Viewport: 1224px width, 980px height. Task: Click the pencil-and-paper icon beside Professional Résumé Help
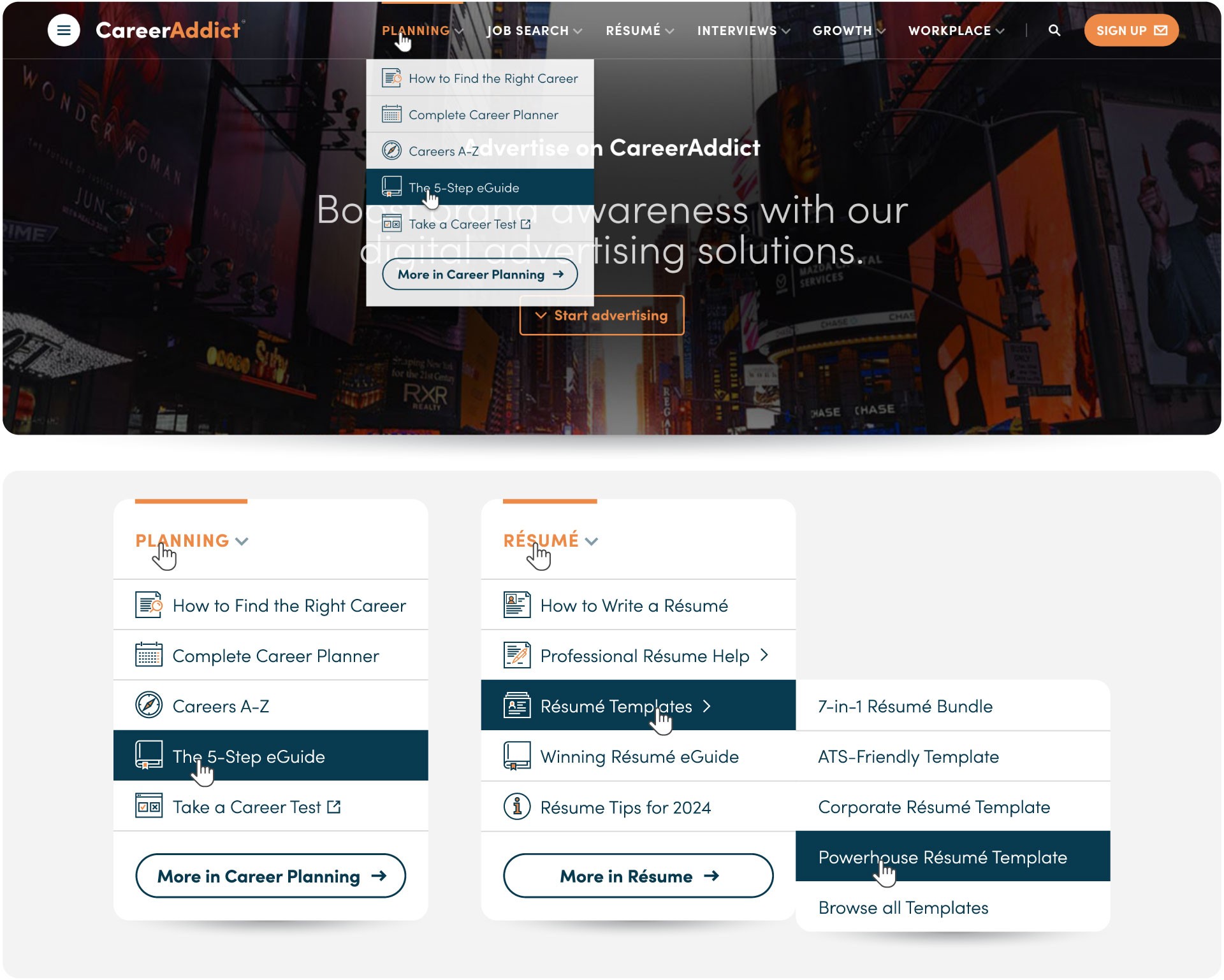click(516, 655)
